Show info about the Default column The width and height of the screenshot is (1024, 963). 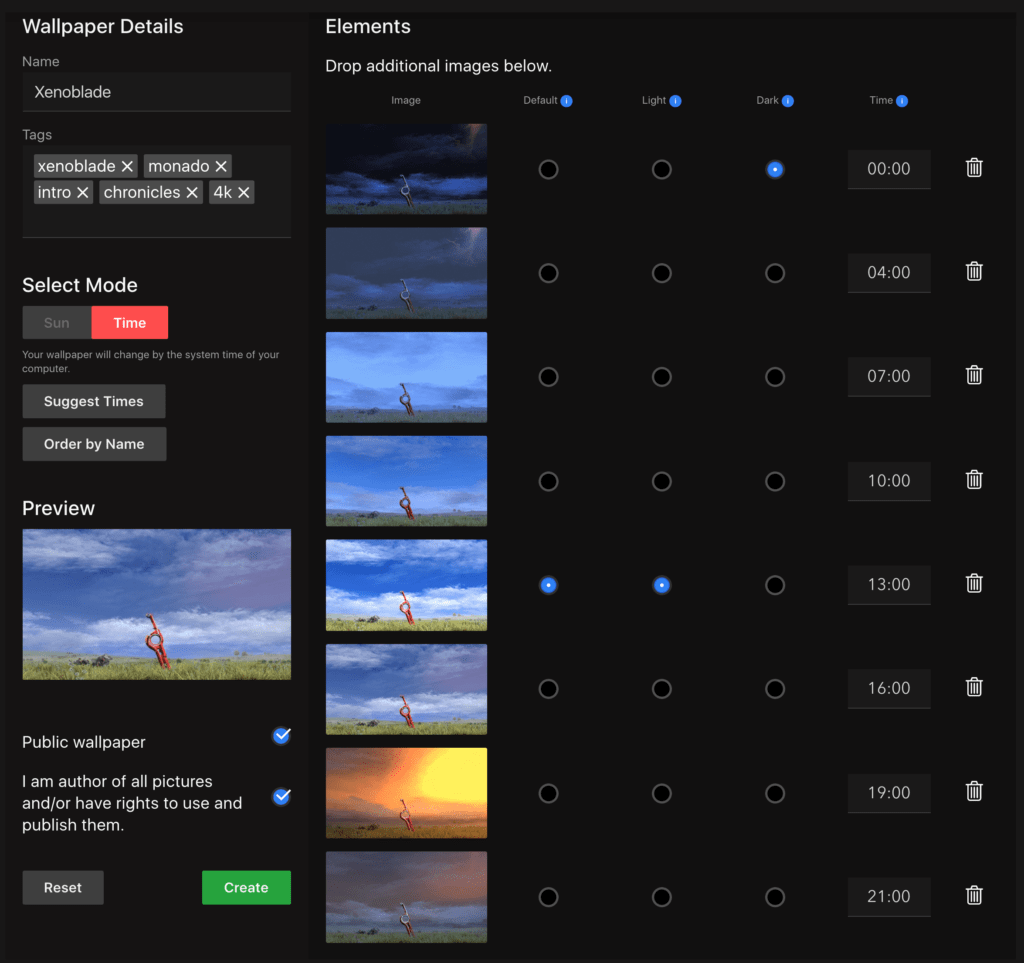pos(566,101)
